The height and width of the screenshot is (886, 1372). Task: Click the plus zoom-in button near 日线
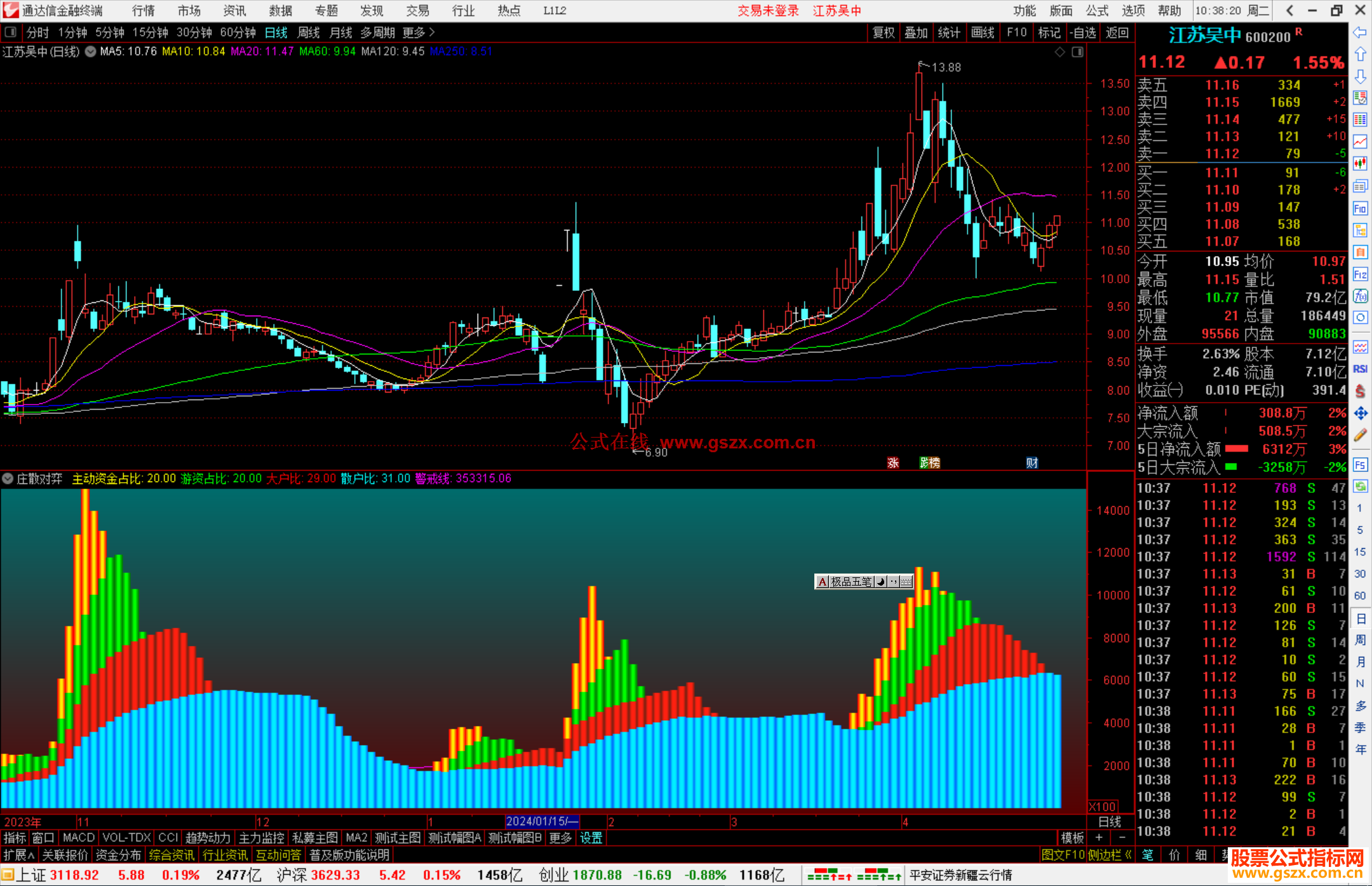[1099, 838]
